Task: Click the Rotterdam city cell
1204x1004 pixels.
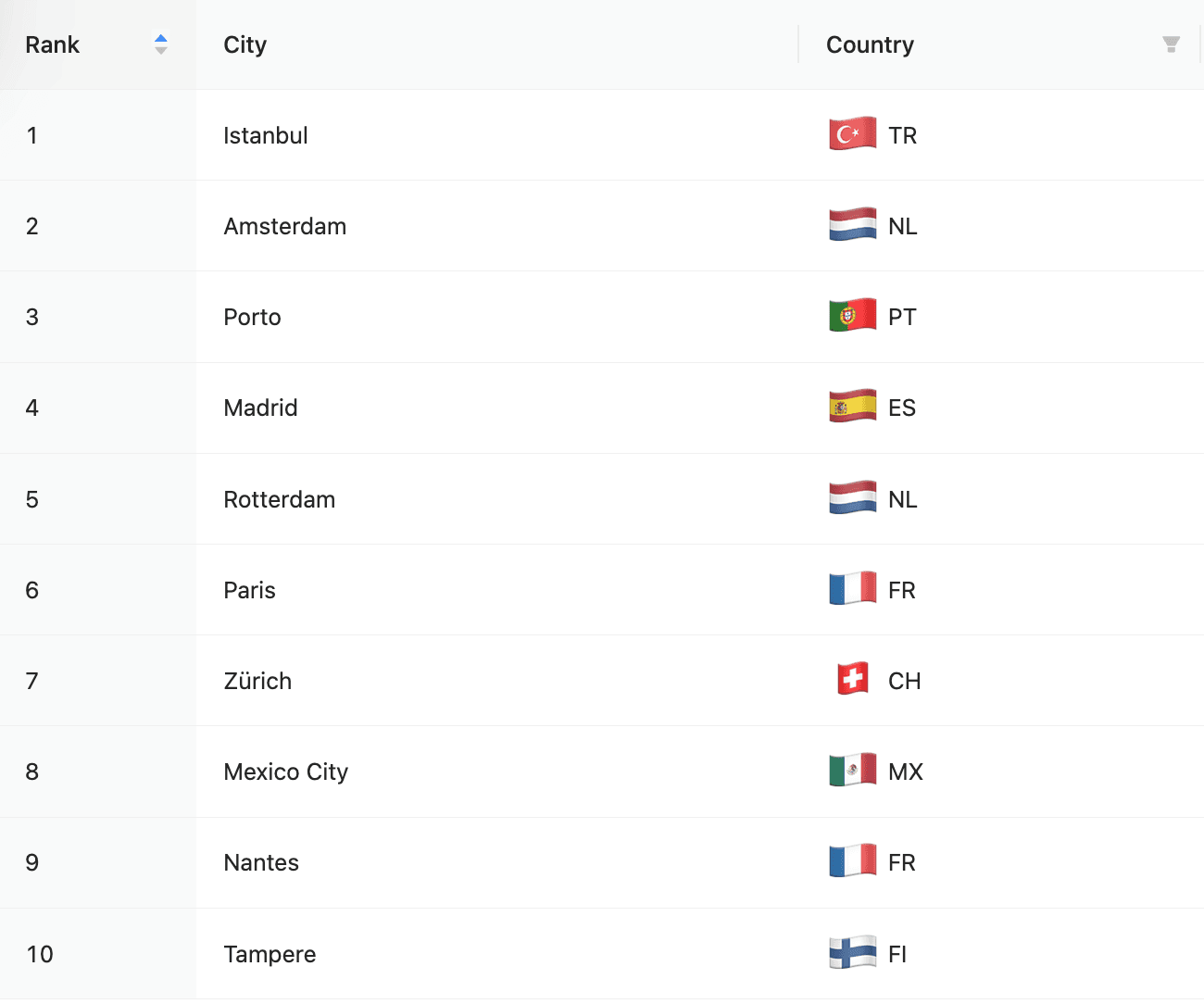Action: [x=497, y=499]
